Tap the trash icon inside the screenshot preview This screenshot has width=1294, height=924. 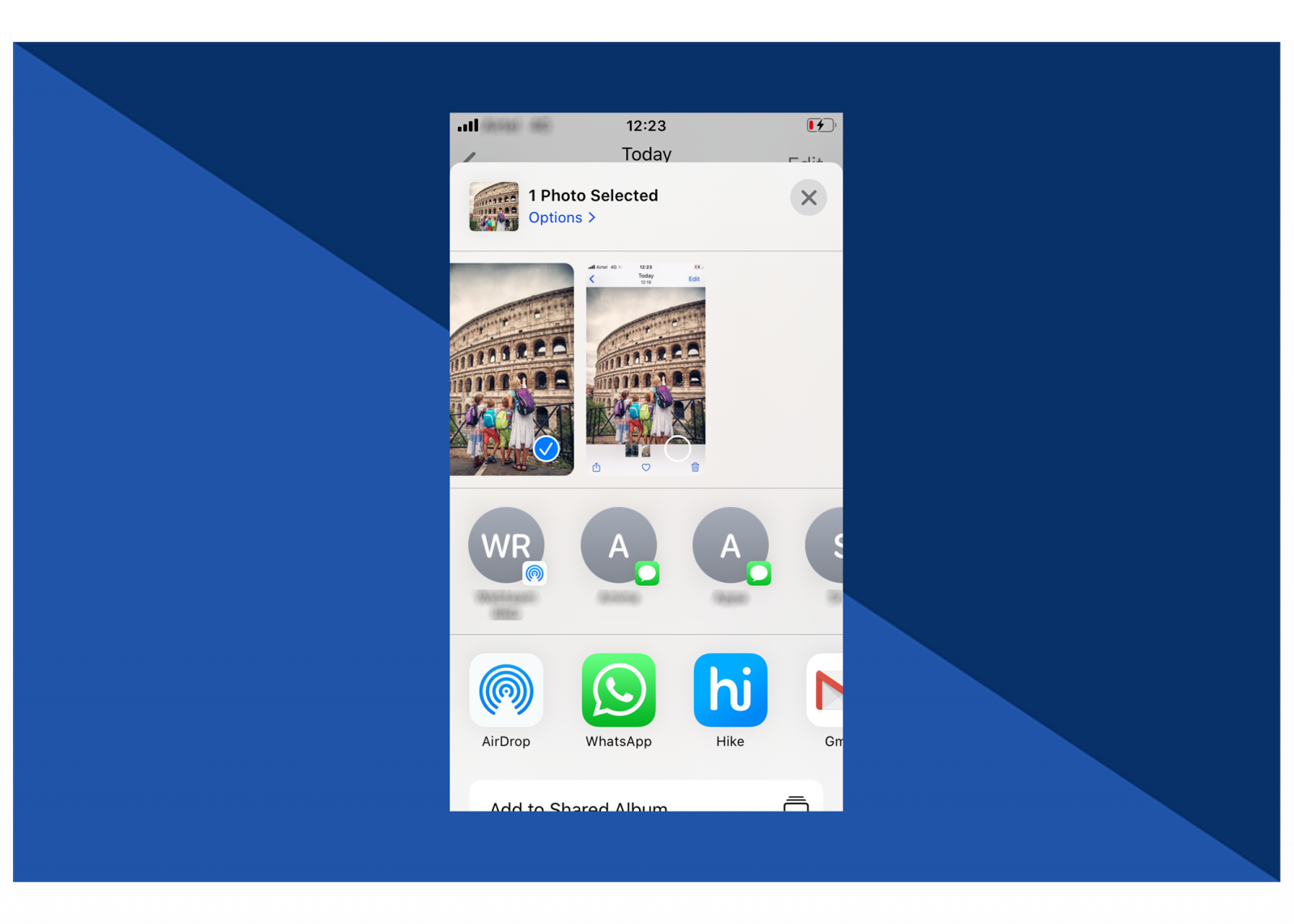point(695,467)
